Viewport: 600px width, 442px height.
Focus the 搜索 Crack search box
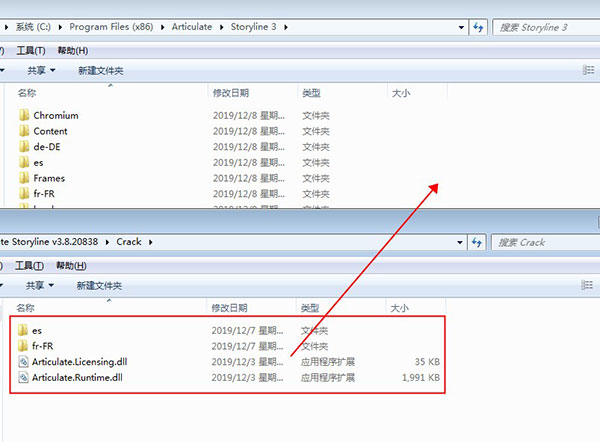tap(545, 242)
